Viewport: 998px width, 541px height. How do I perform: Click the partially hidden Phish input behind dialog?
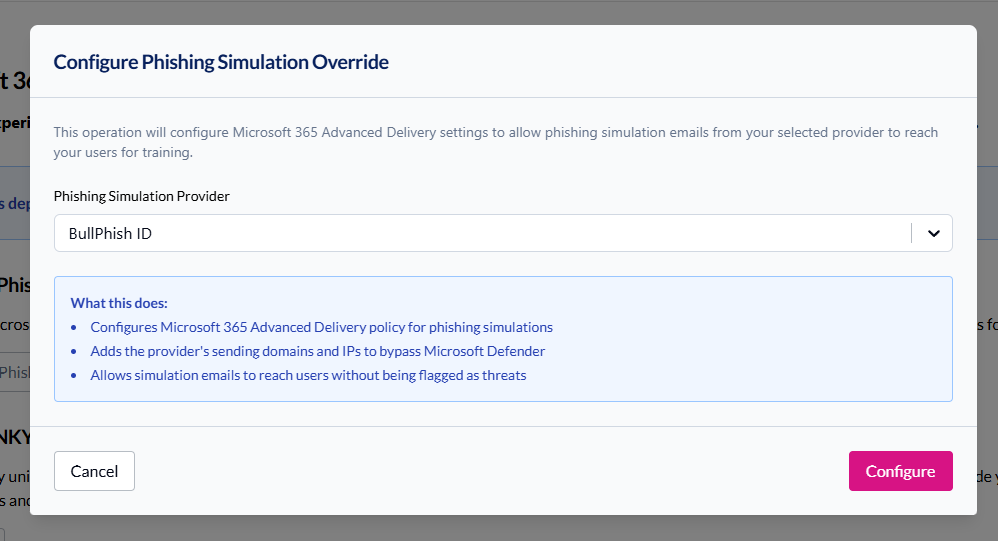pos(14,372)
